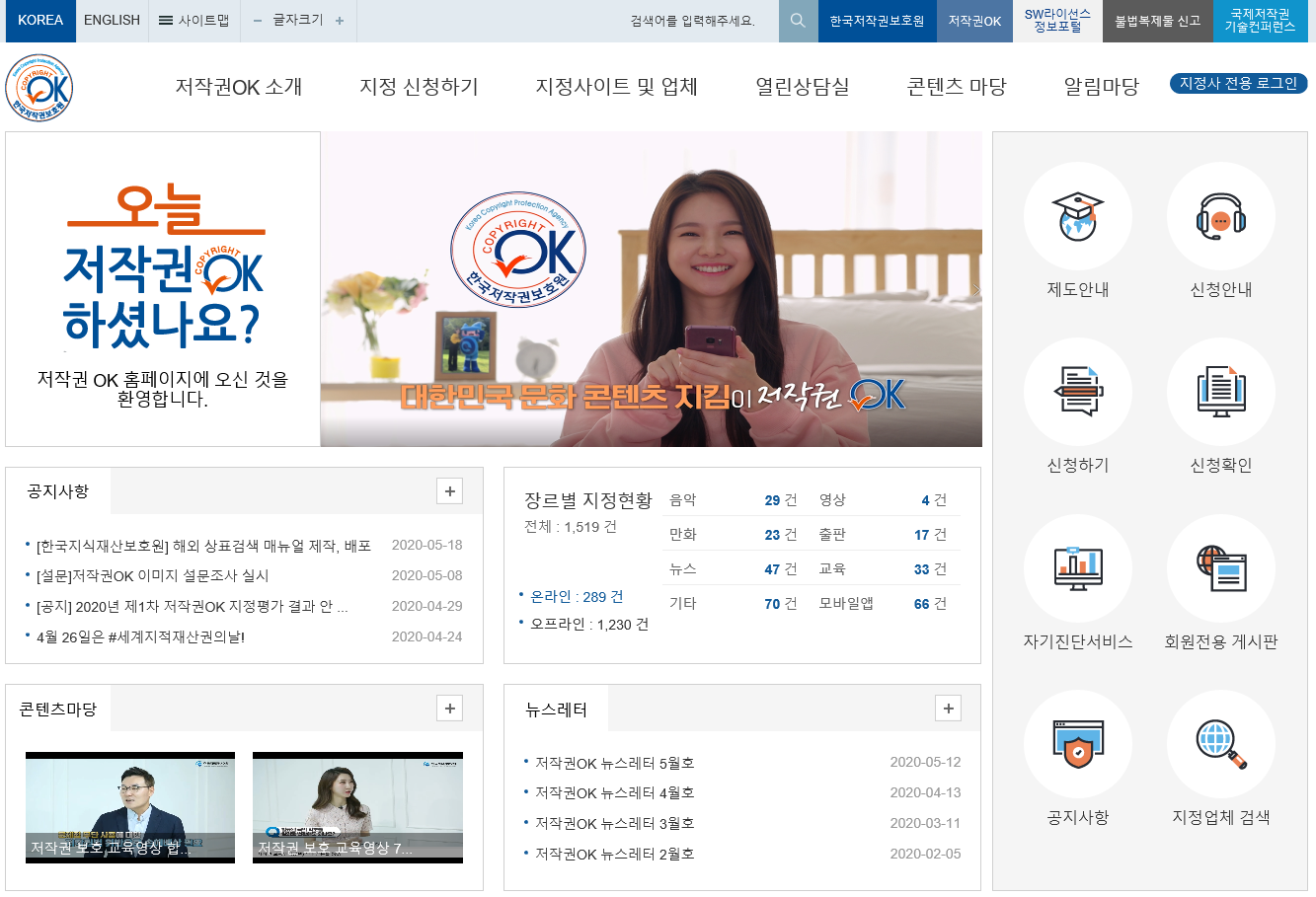Click the 2020-05-18 notice date
This screenshot has width=1316, height=897.
point(426,545)
